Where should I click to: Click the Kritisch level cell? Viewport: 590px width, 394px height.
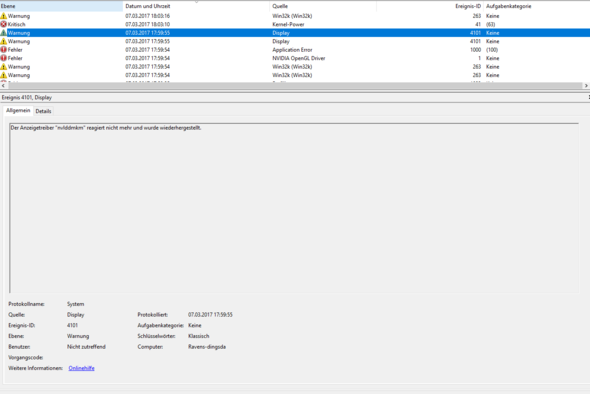tap(17, 24)
